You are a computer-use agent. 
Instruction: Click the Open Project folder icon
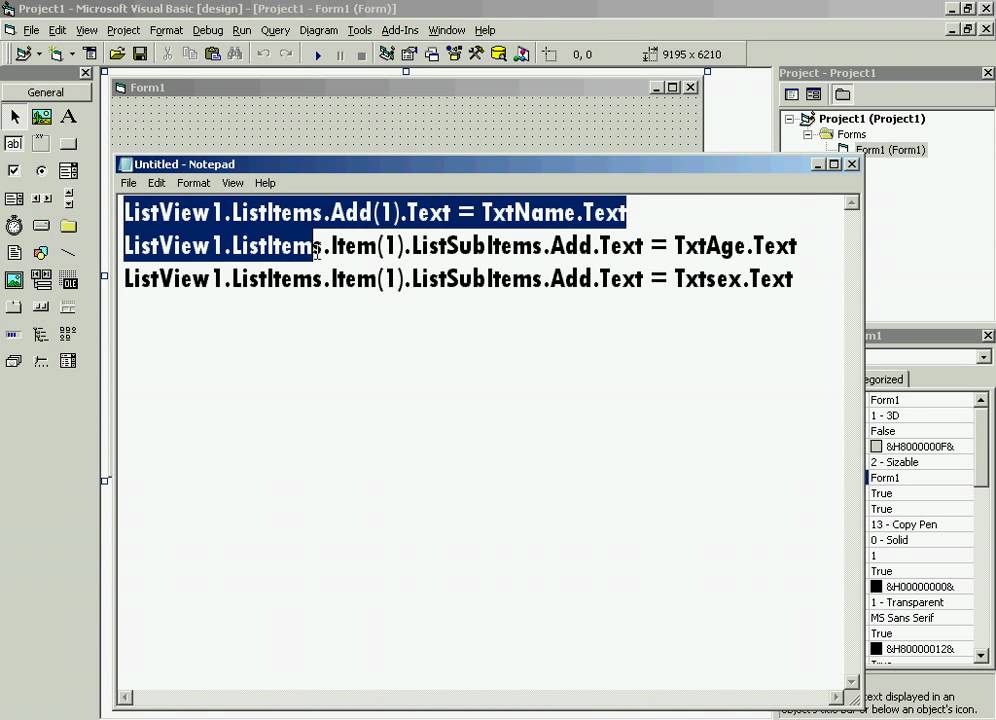[x=117, y=54]
